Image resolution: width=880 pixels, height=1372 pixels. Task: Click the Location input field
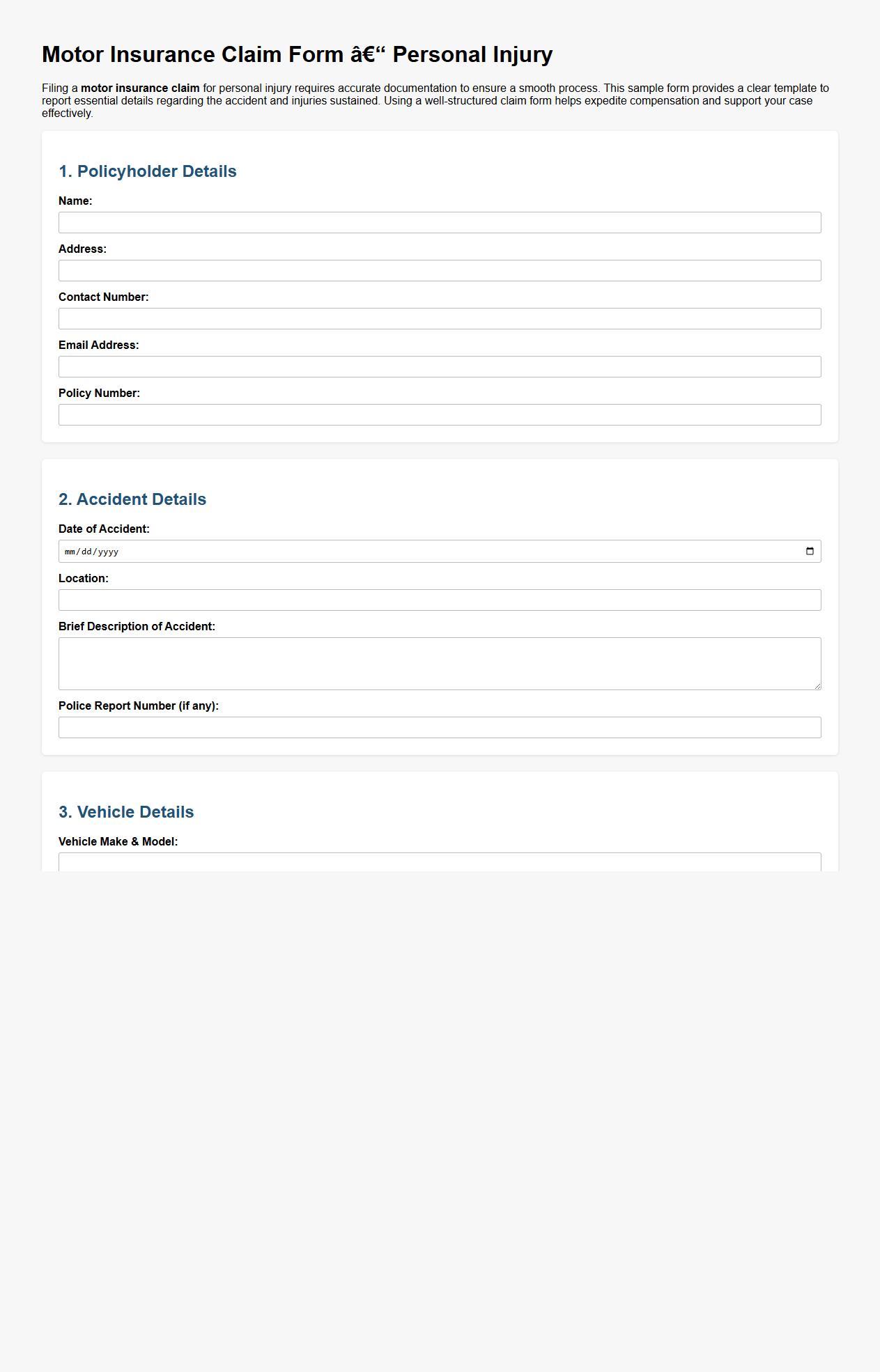pos(439,599)
